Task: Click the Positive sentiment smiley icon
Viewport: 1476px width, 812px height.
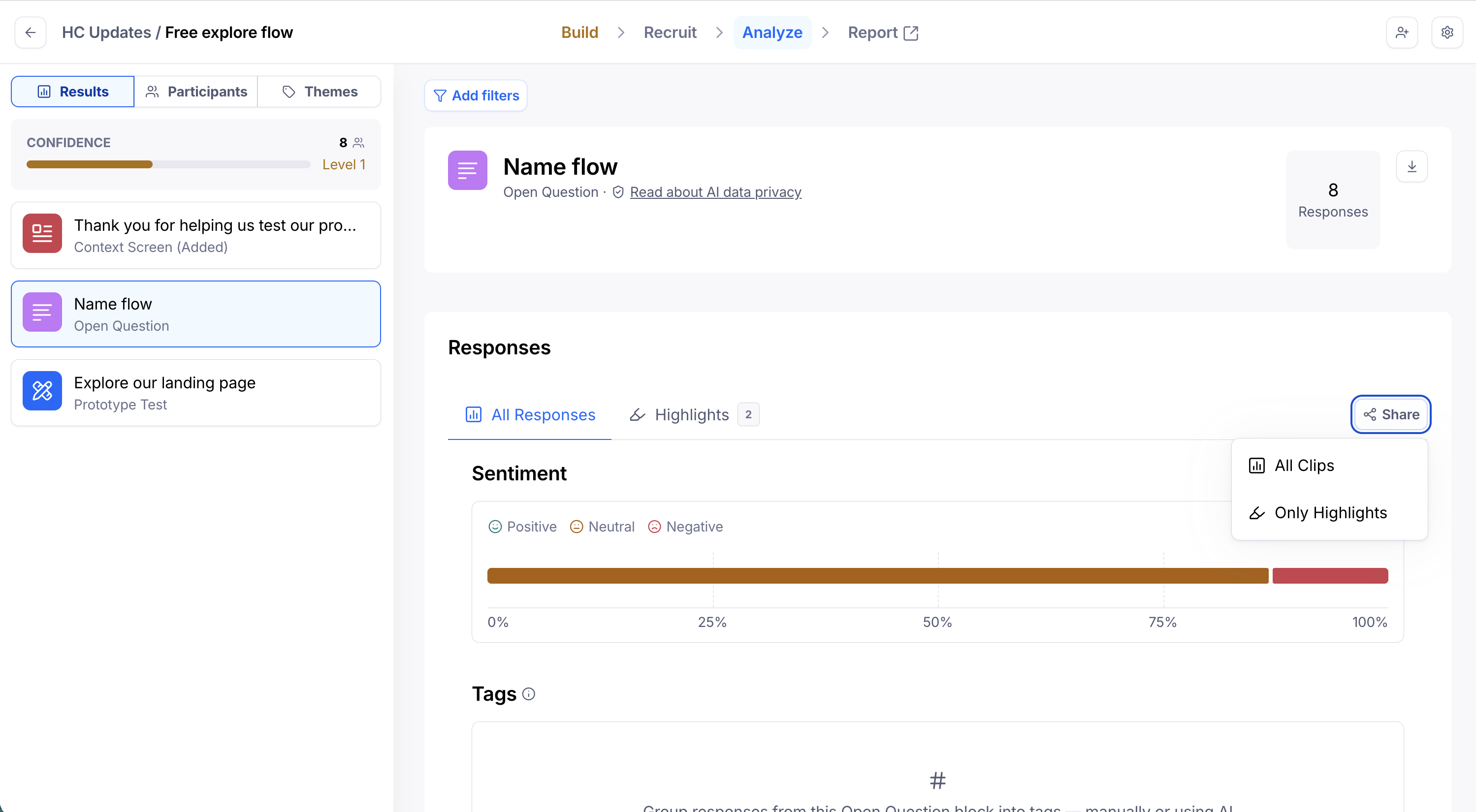Action: (495, 527)
